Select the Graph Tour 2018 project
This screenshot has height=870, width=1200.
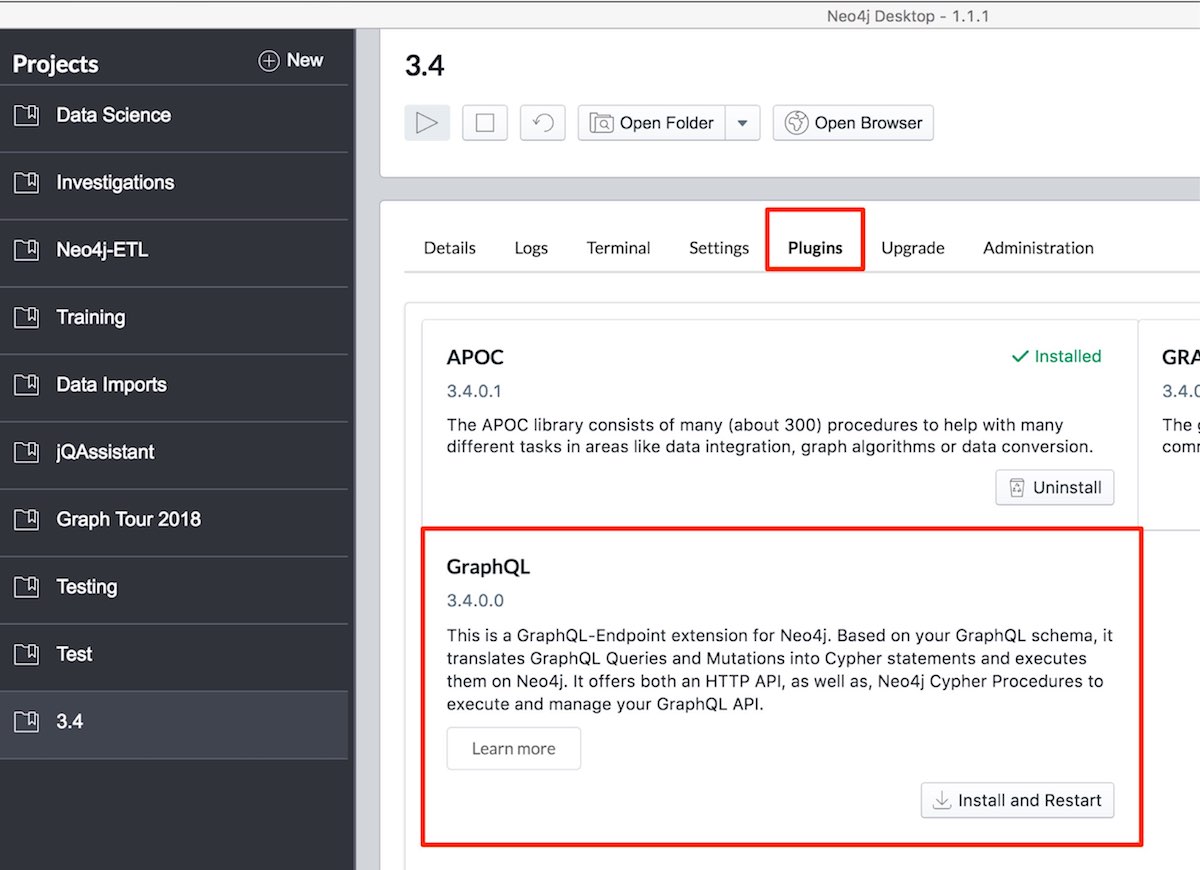[174, 520]
